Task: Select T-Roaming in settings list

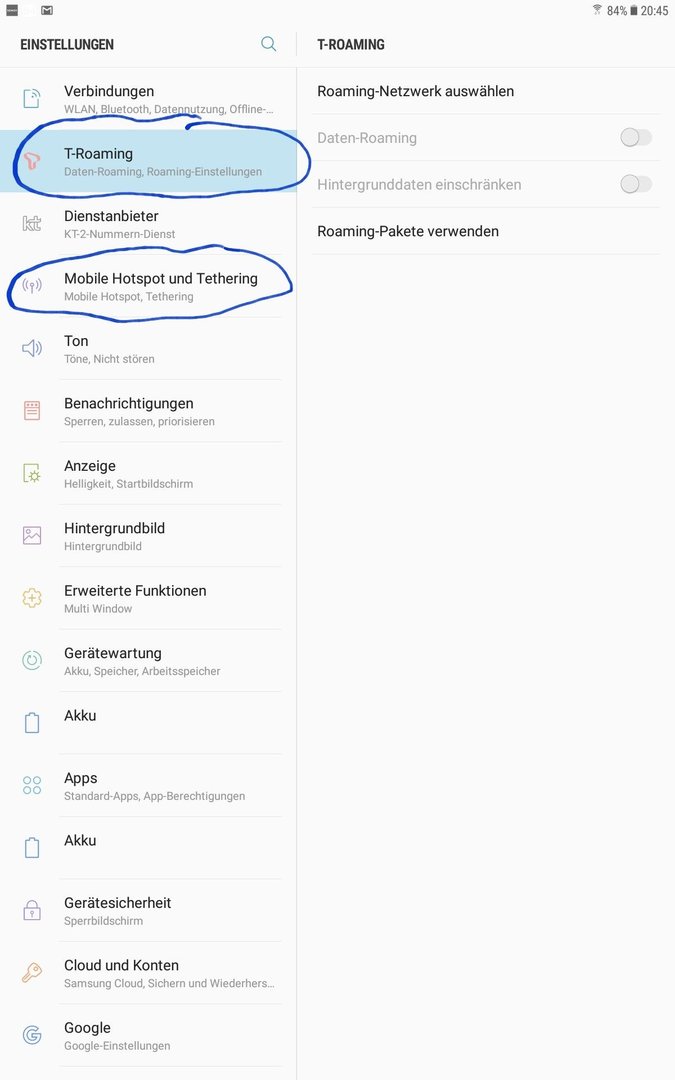Action: [148, 161]
